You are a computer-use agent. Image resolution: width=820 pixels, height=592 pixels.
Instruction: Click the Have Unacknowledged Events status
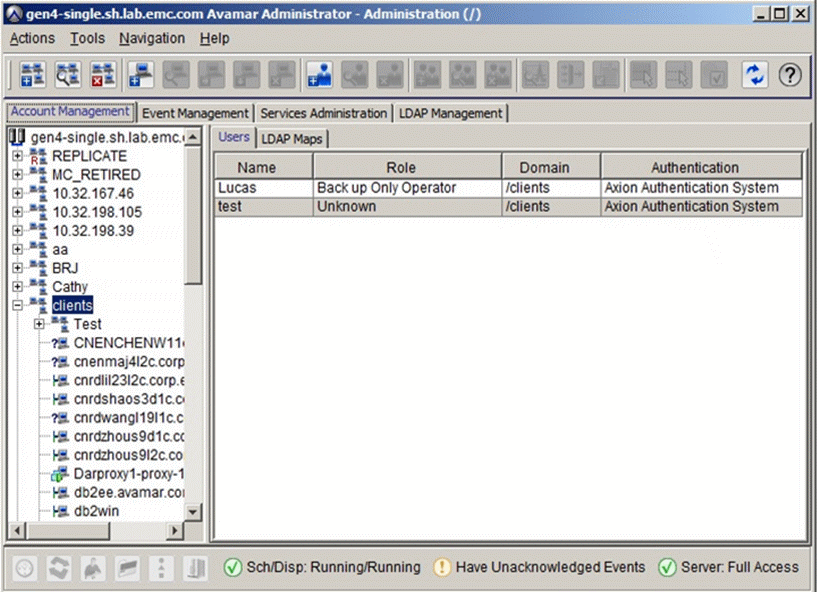tap(539, 567)
